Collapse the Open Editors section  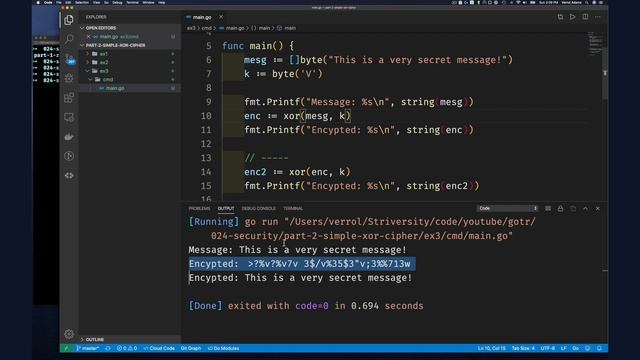point(130,28)
